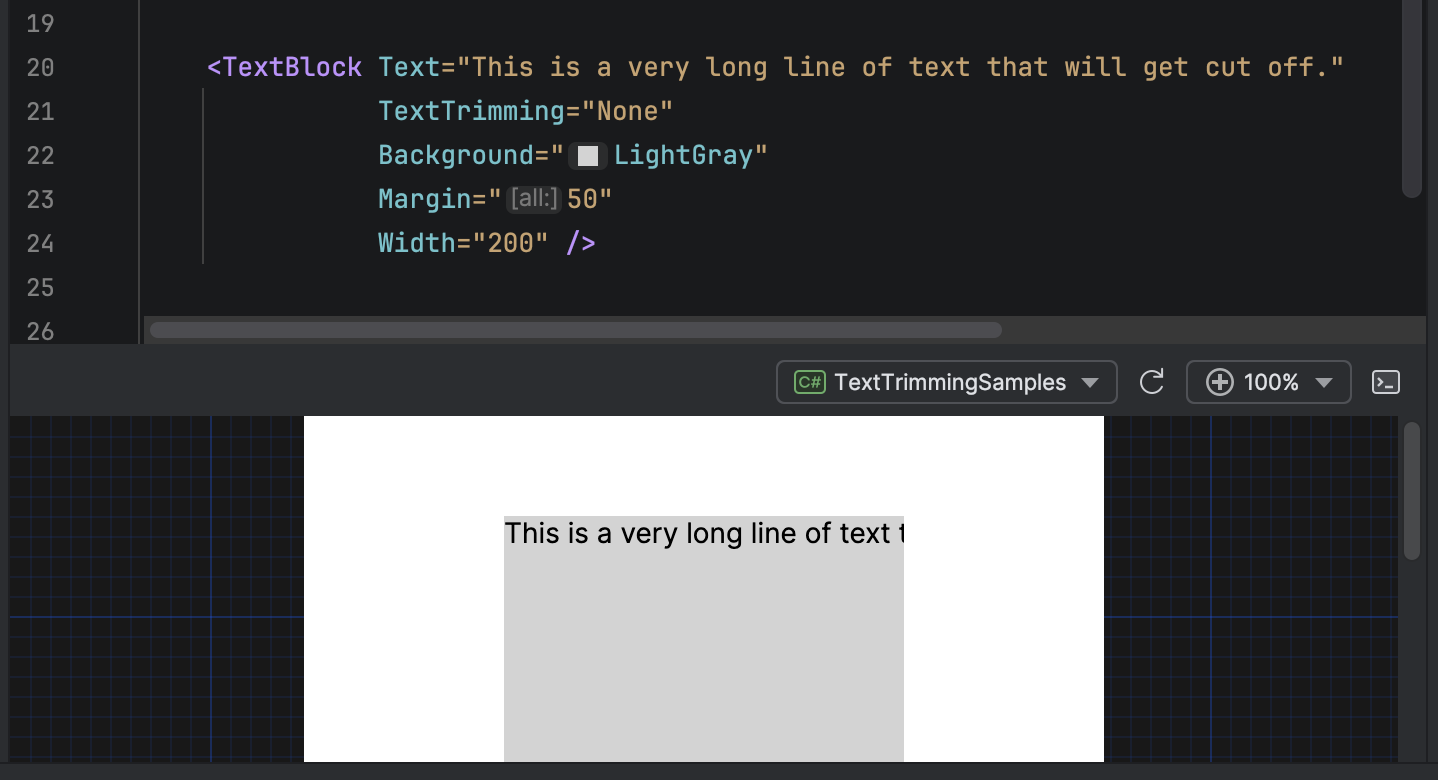
Task: Open the previewer terminal console icon
Action: click(1385, 382)
